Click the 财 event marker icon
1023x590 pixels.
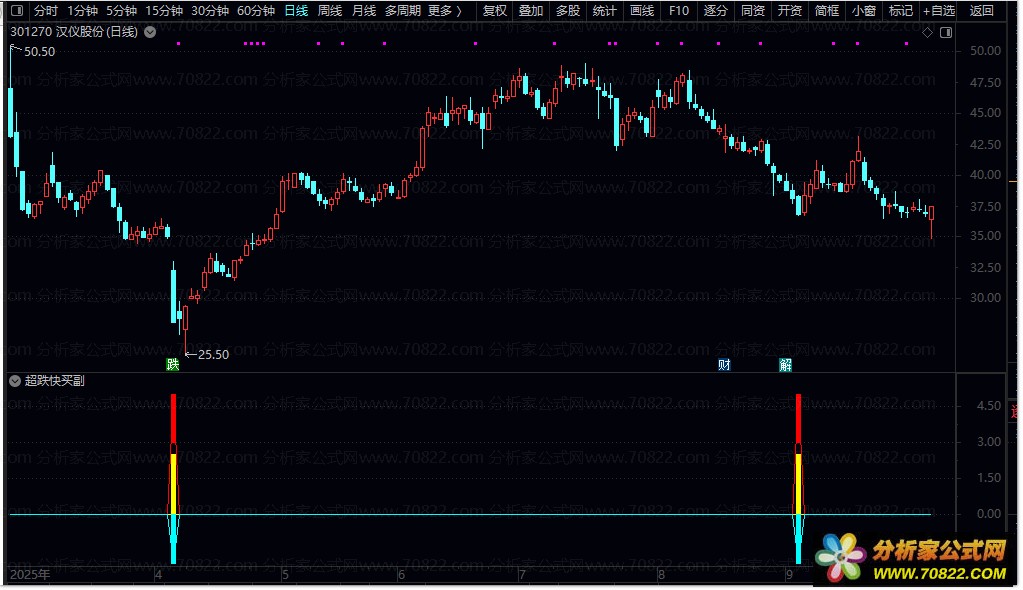(x=724, y=365)
